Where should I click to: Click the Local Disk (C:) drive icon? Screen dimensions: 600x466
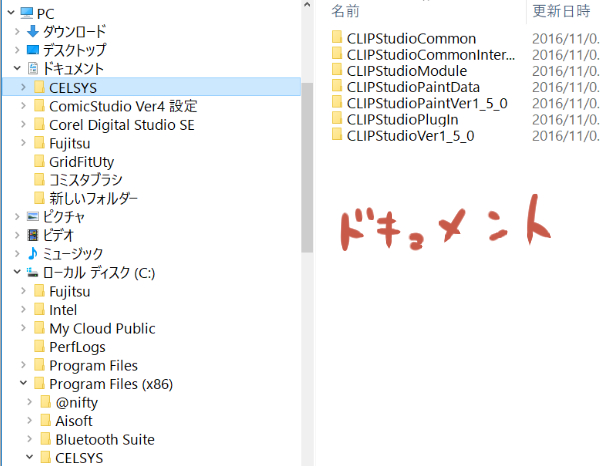click(x=33, y=273)
